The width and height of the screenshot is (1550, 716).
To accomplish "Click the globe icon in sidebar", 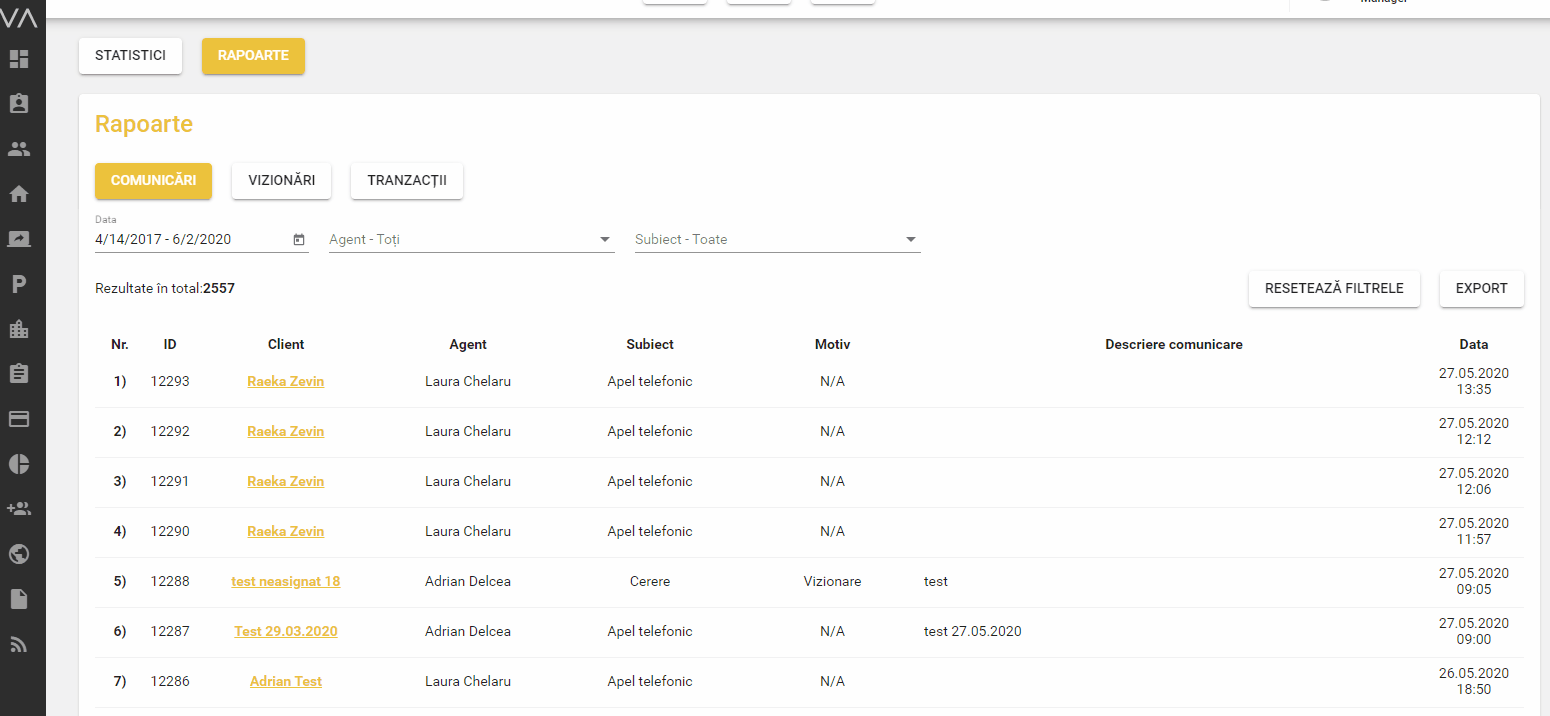I will pyautogui.click(x=19, y=554).
